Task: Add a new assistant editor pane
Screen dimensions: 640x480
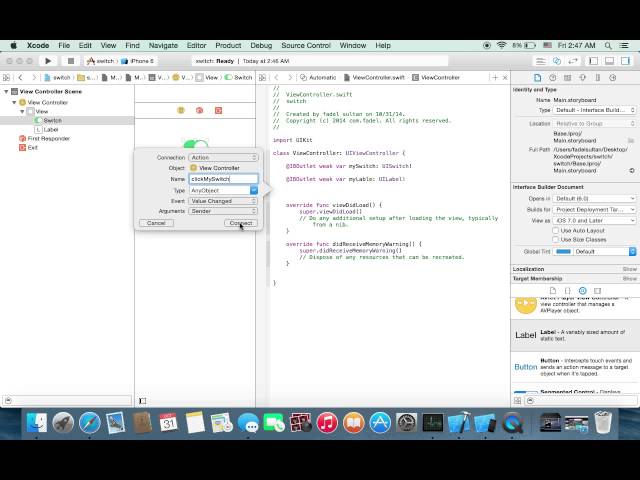Action: tap(495, 78)
